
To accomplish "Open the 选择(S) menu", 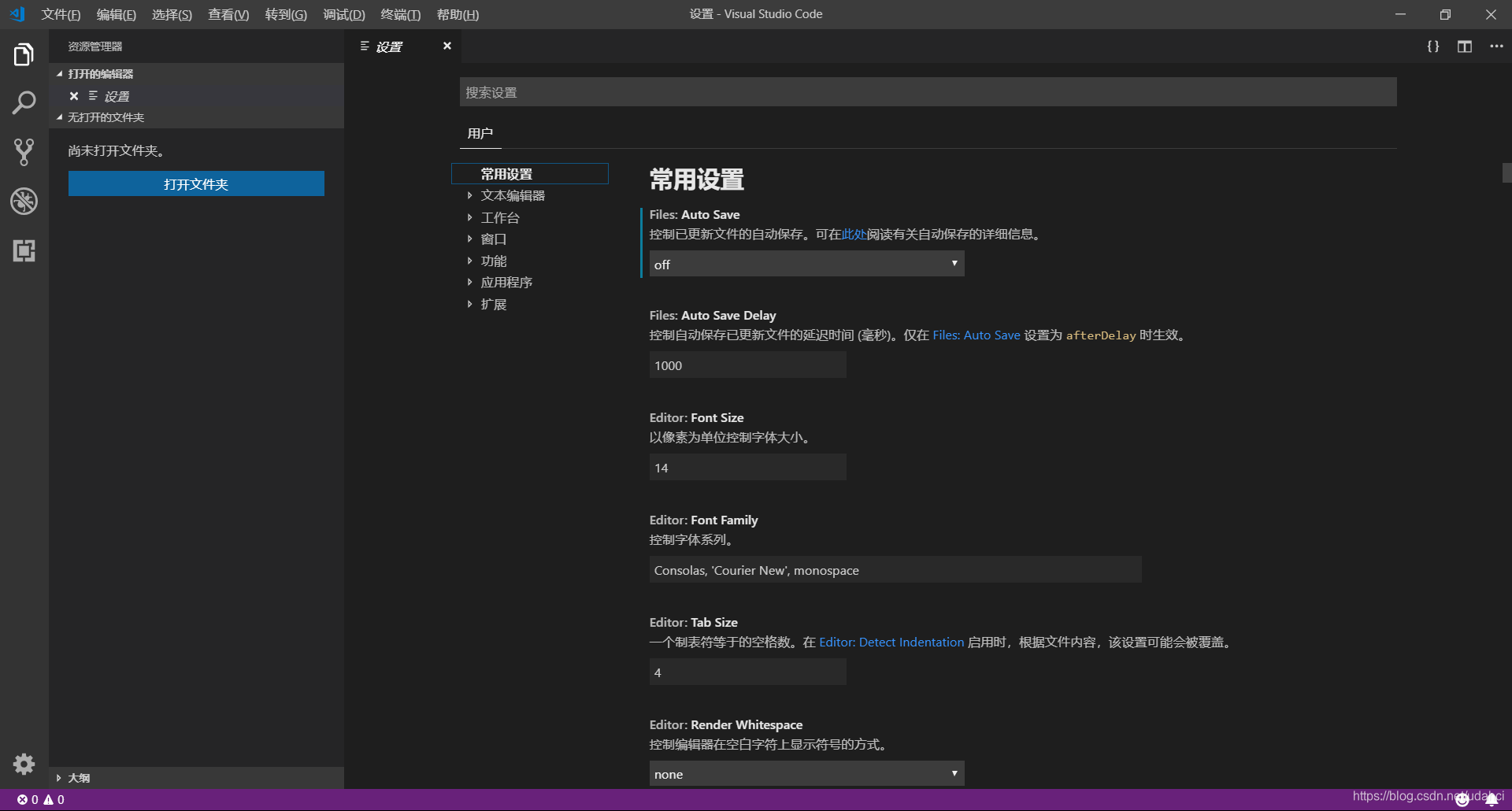I will (172, 14).
